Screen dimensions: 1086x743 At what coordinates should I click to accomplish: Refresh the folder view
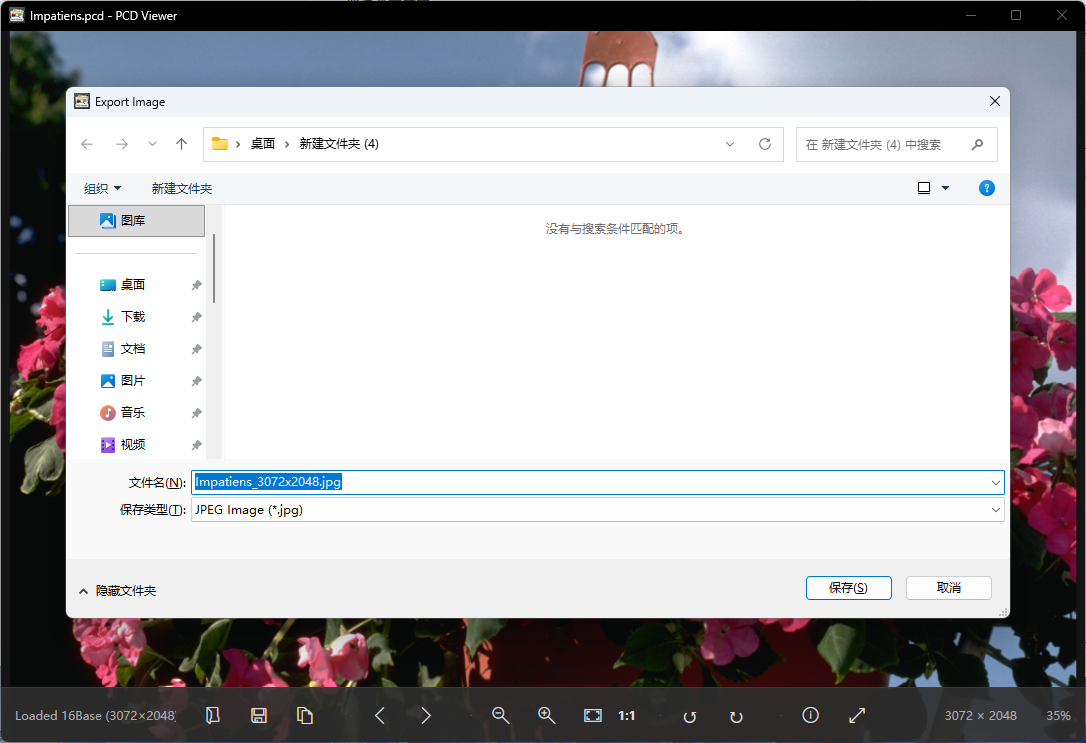coord(765,144)
